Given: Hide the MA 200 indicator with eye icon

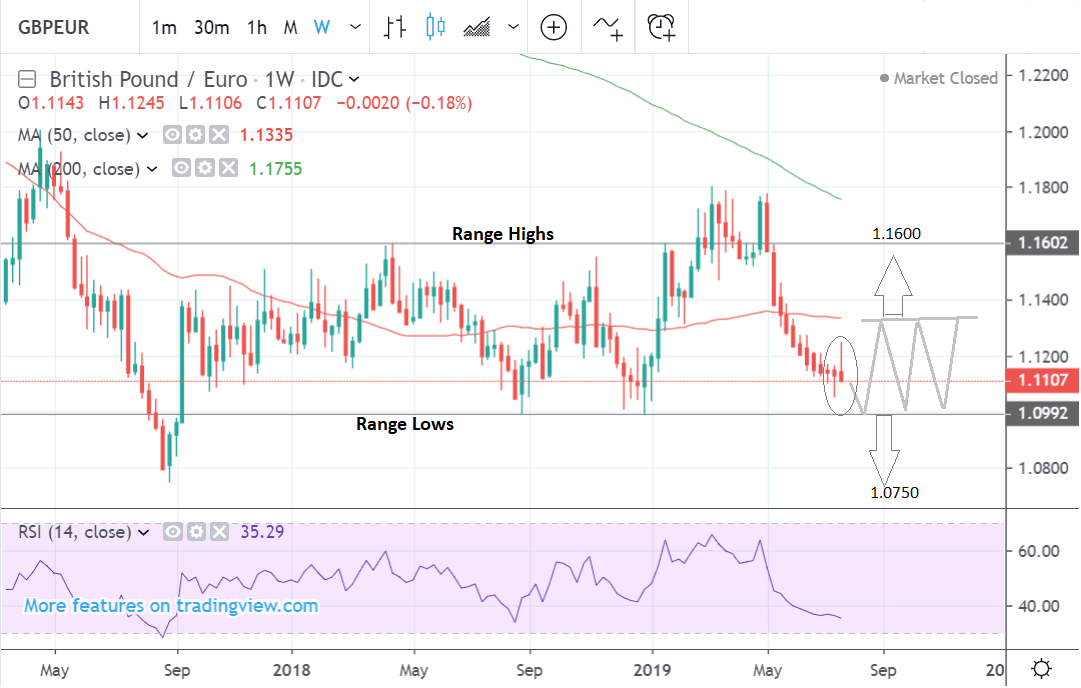Looking at the screenshot, I should [x=182, y=169].
